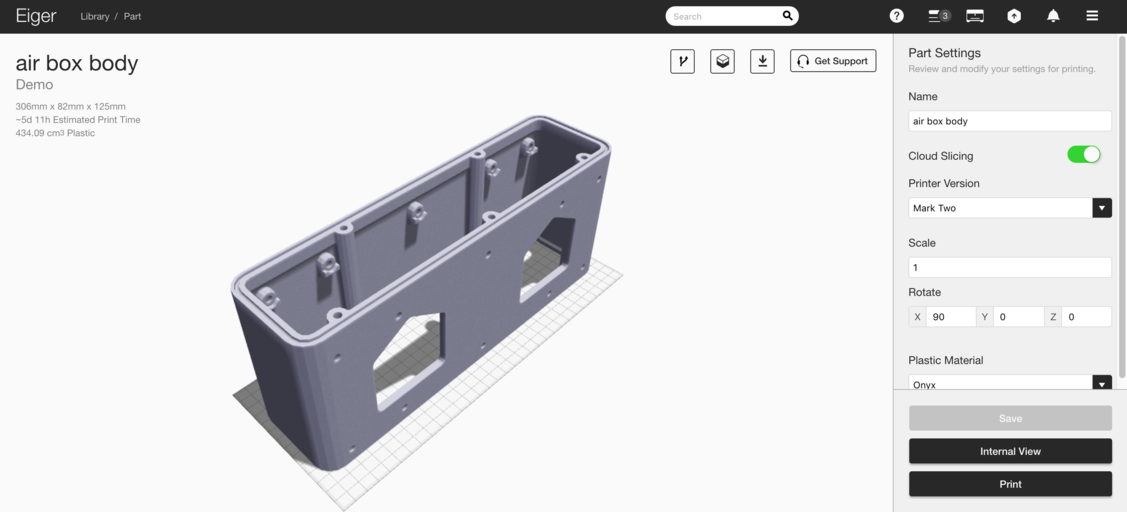Viewport: 1127px width, 512px height.
Task: Click the Print button
Action: point(1010,484)
